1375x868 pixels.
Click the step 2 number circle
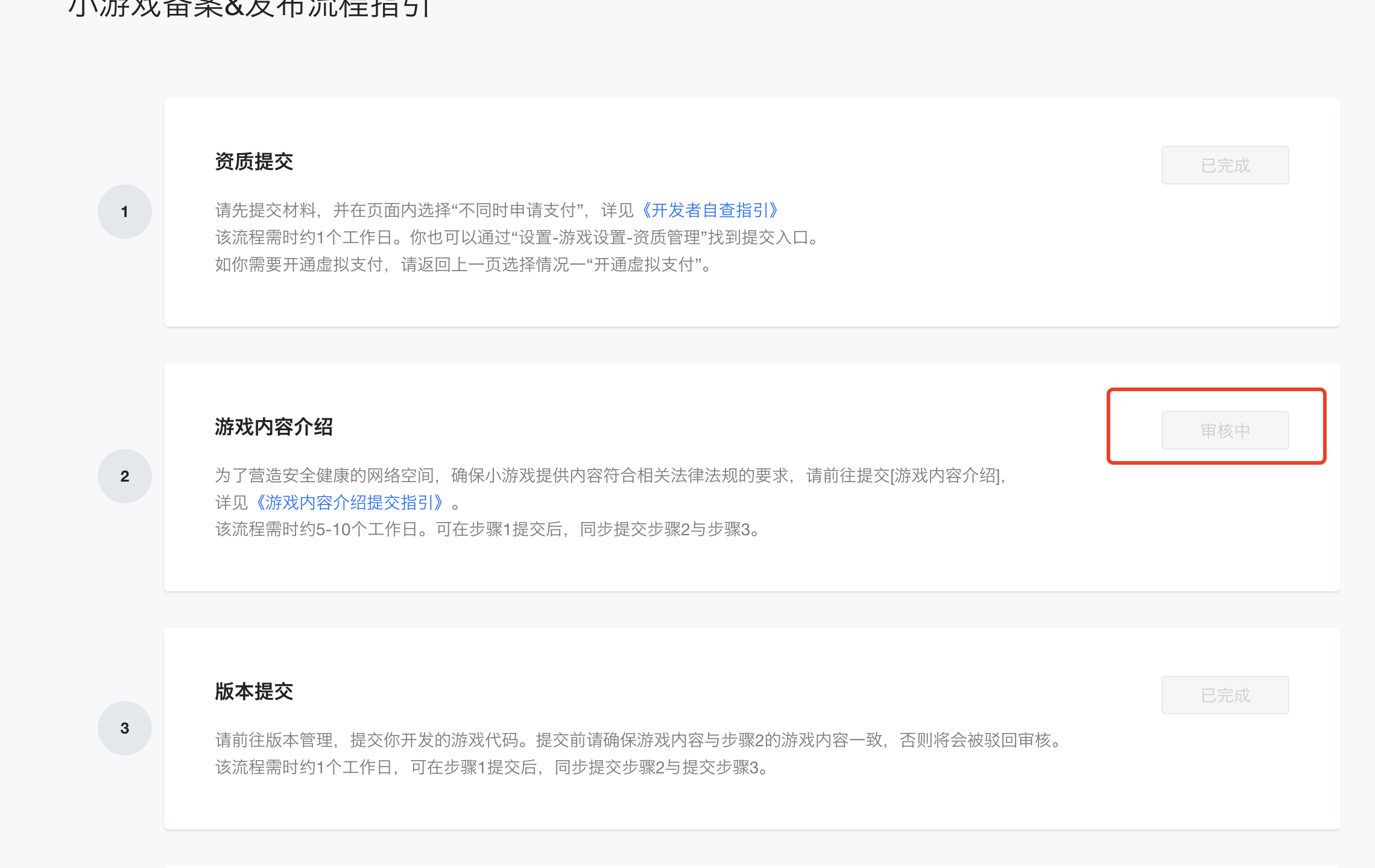click(x=124, y=476)
